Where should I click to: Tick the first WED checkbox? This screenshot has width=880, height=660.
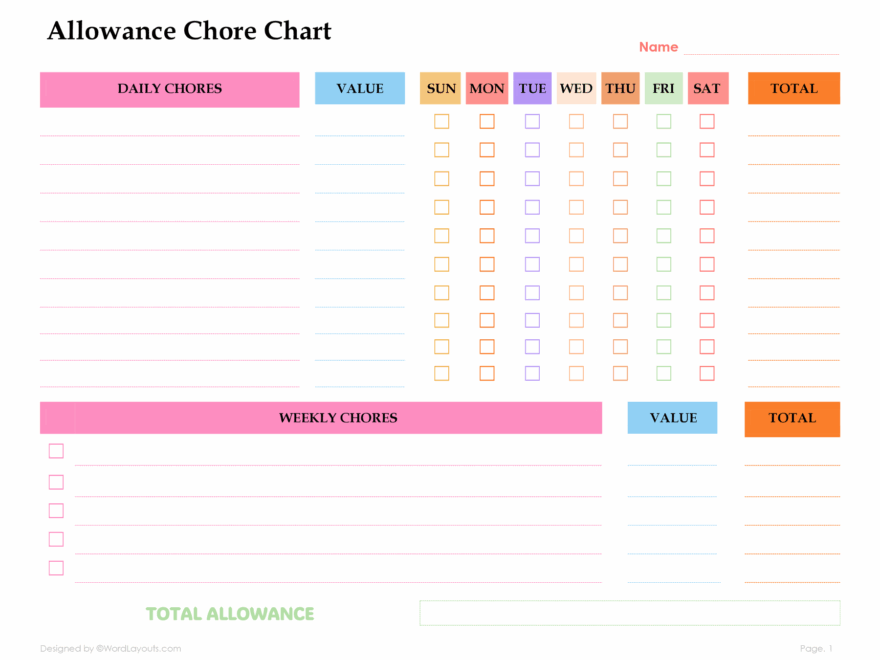click(576, 122)
